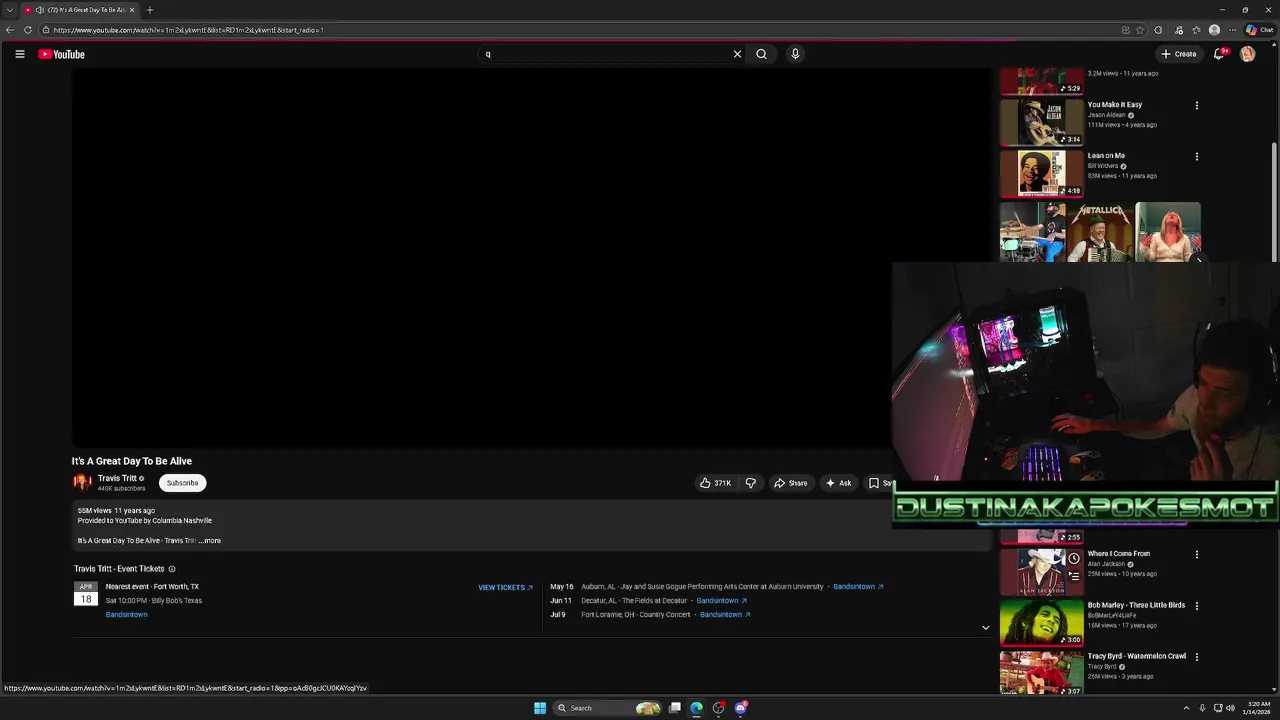1280x720 pixels.
Task: Click the magnifier search button
Action: (761, 54)
